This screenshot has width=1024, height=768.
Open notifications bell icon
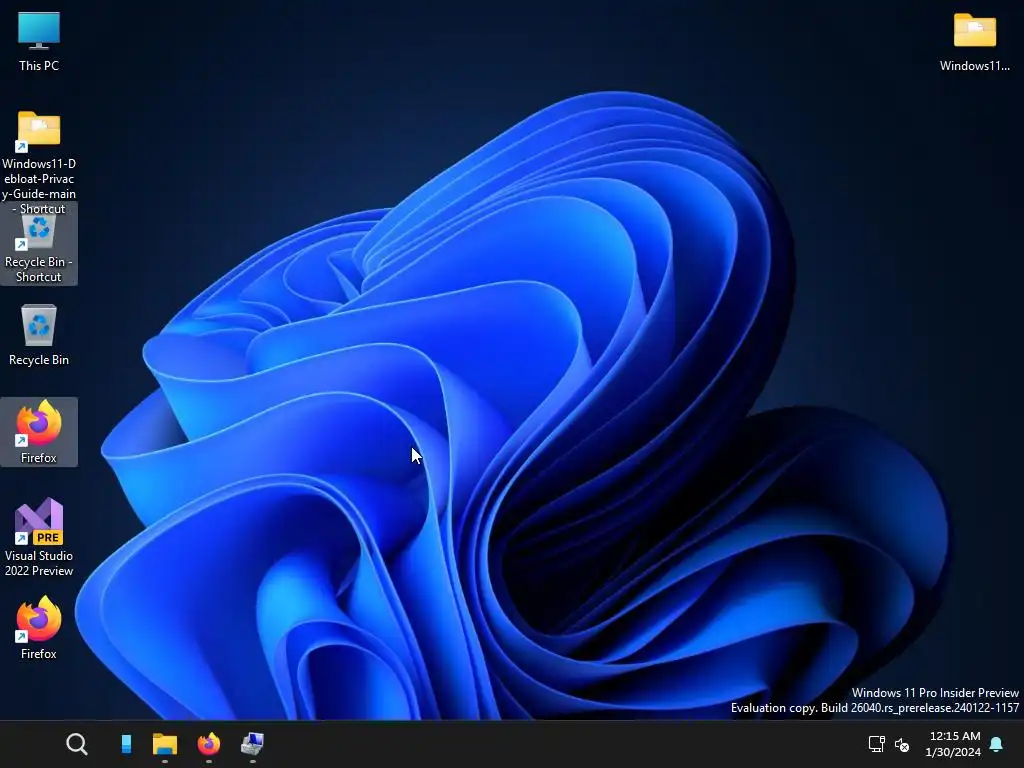997,744
